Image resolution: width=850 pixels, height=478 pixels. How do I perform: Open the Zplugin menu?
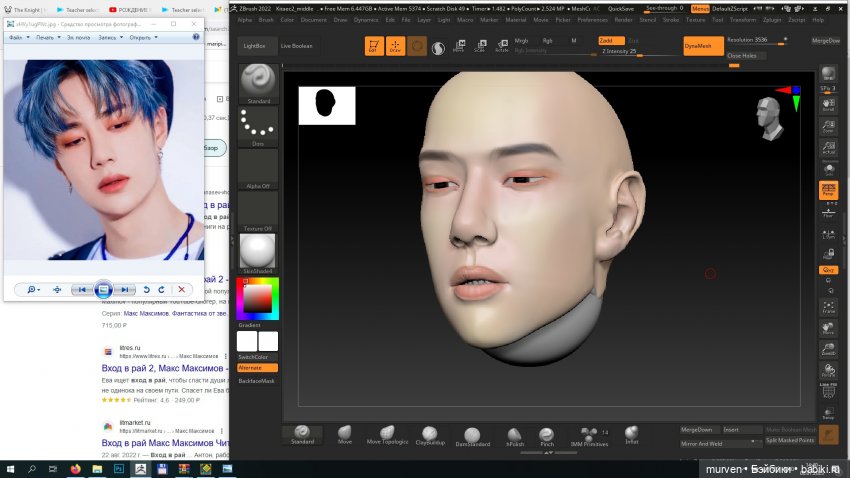tap(772, 20)
